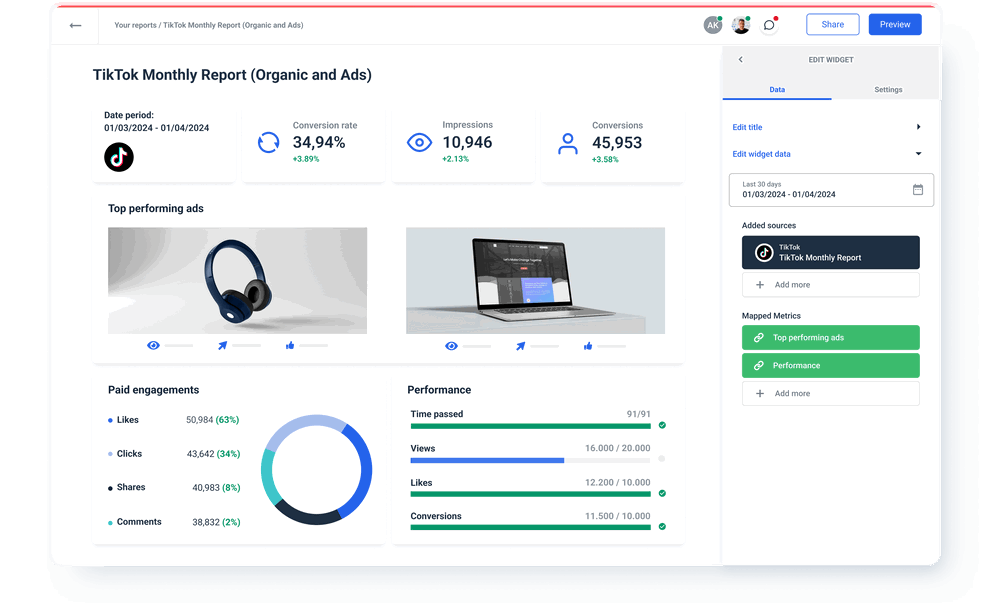Click the refresh icon beside Conversion rate
992x603 pixels.
point(268,143)
